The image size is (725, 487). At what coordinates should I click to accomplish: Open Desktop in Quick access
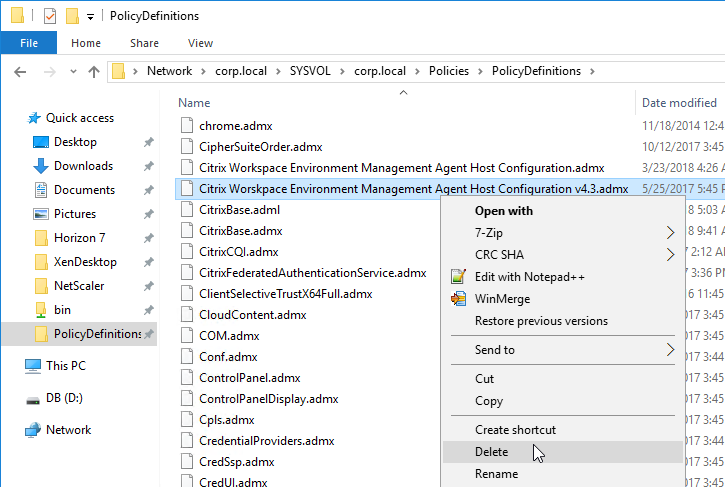(x=75, y=142)
